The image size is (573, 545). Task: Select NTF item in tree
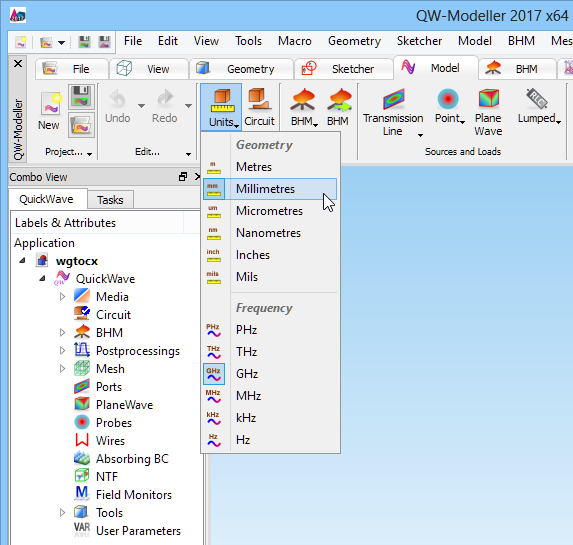(x=107, y=477)
